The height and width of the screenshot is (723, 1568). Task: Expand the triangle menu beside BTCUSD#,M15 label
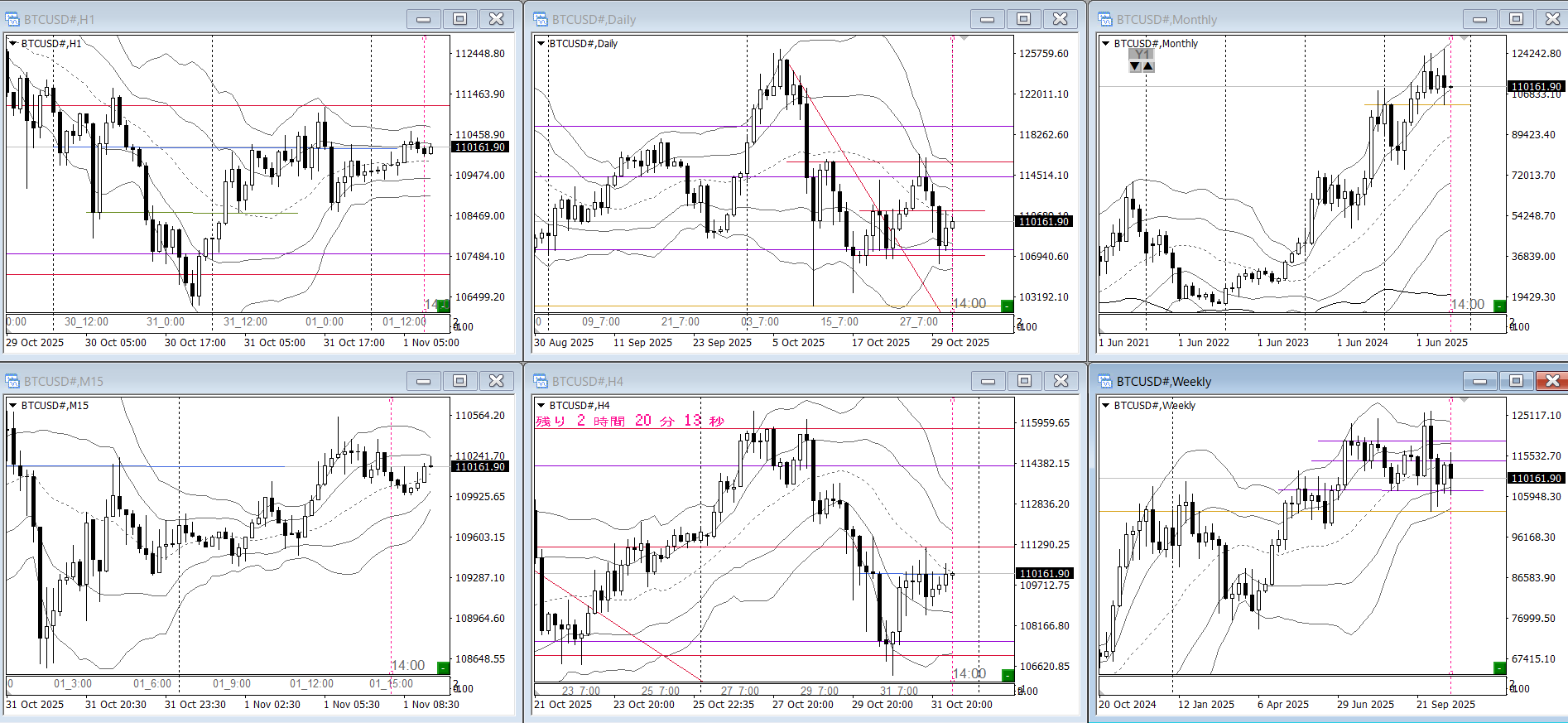[x=13, y=406]
